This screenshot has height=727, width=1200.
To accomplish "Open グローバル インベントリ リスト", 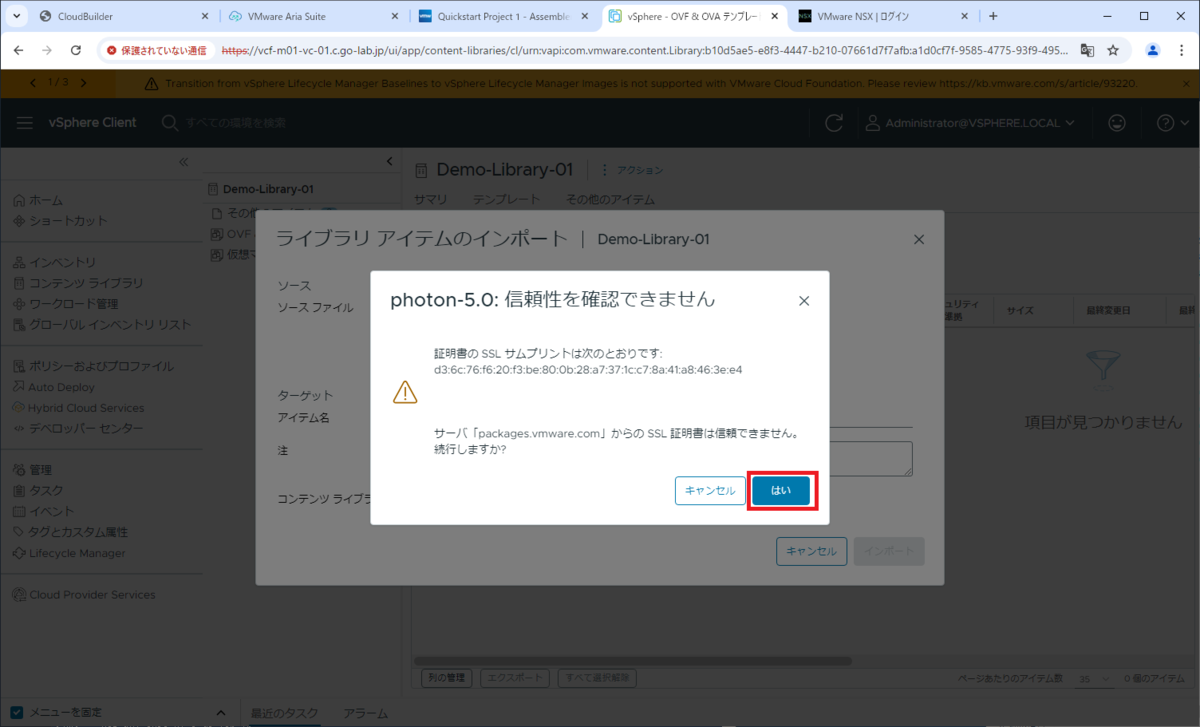I will [x=110, y=325].
